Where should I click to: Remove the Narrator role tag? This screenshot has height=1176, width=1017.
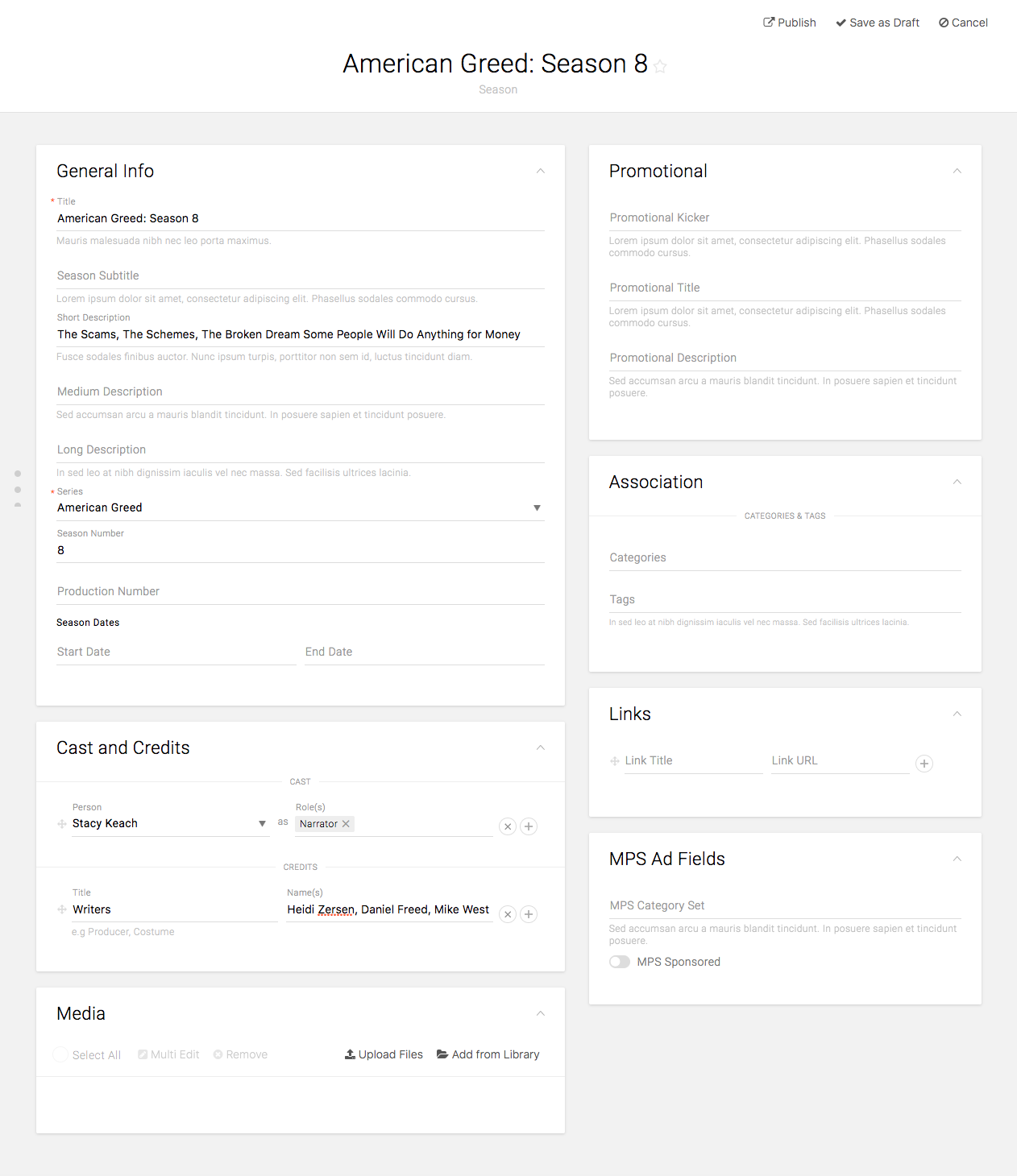point(347,824)
